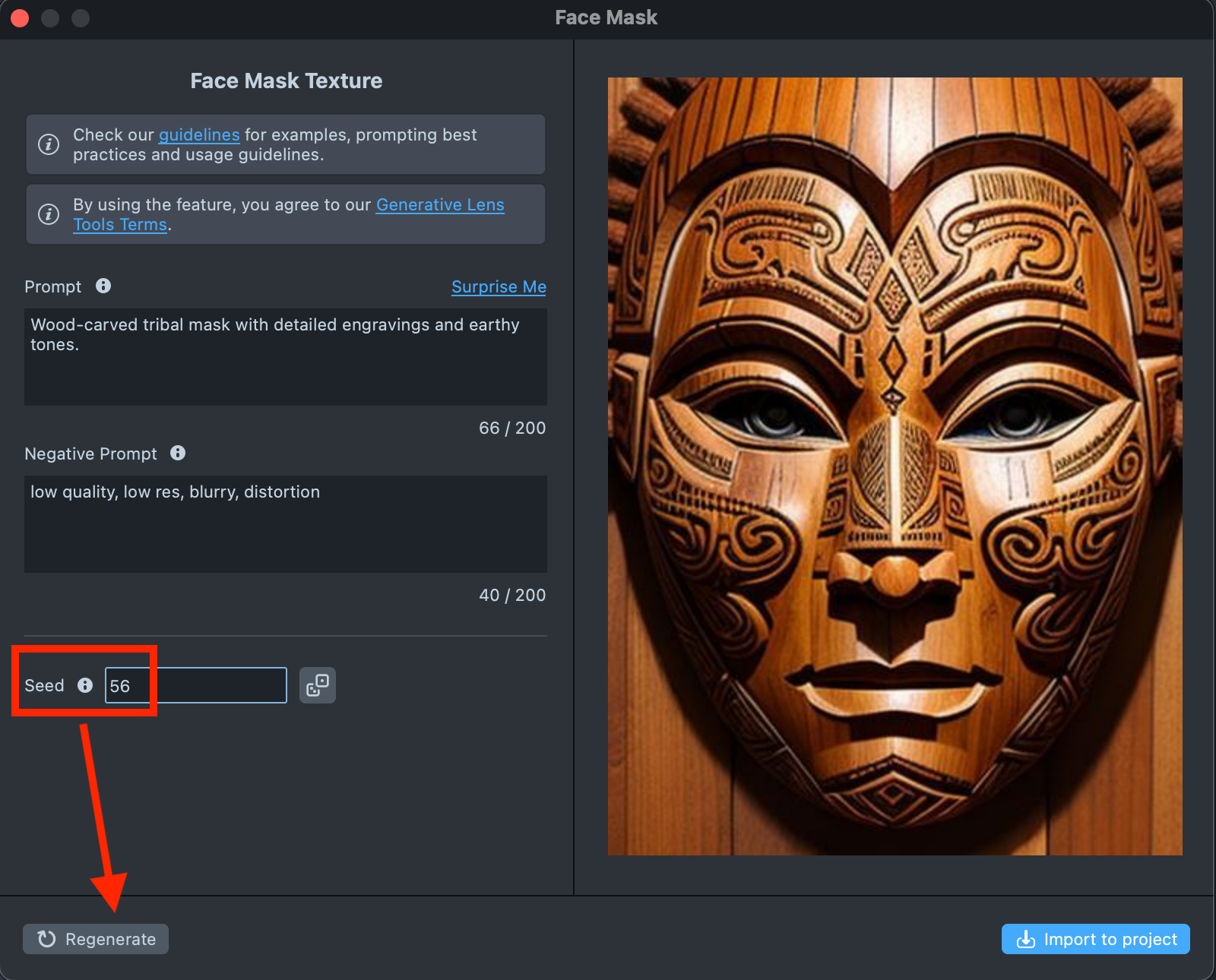Click the Regenerate button
This screenshot has width=1216, height=980.
96,939
